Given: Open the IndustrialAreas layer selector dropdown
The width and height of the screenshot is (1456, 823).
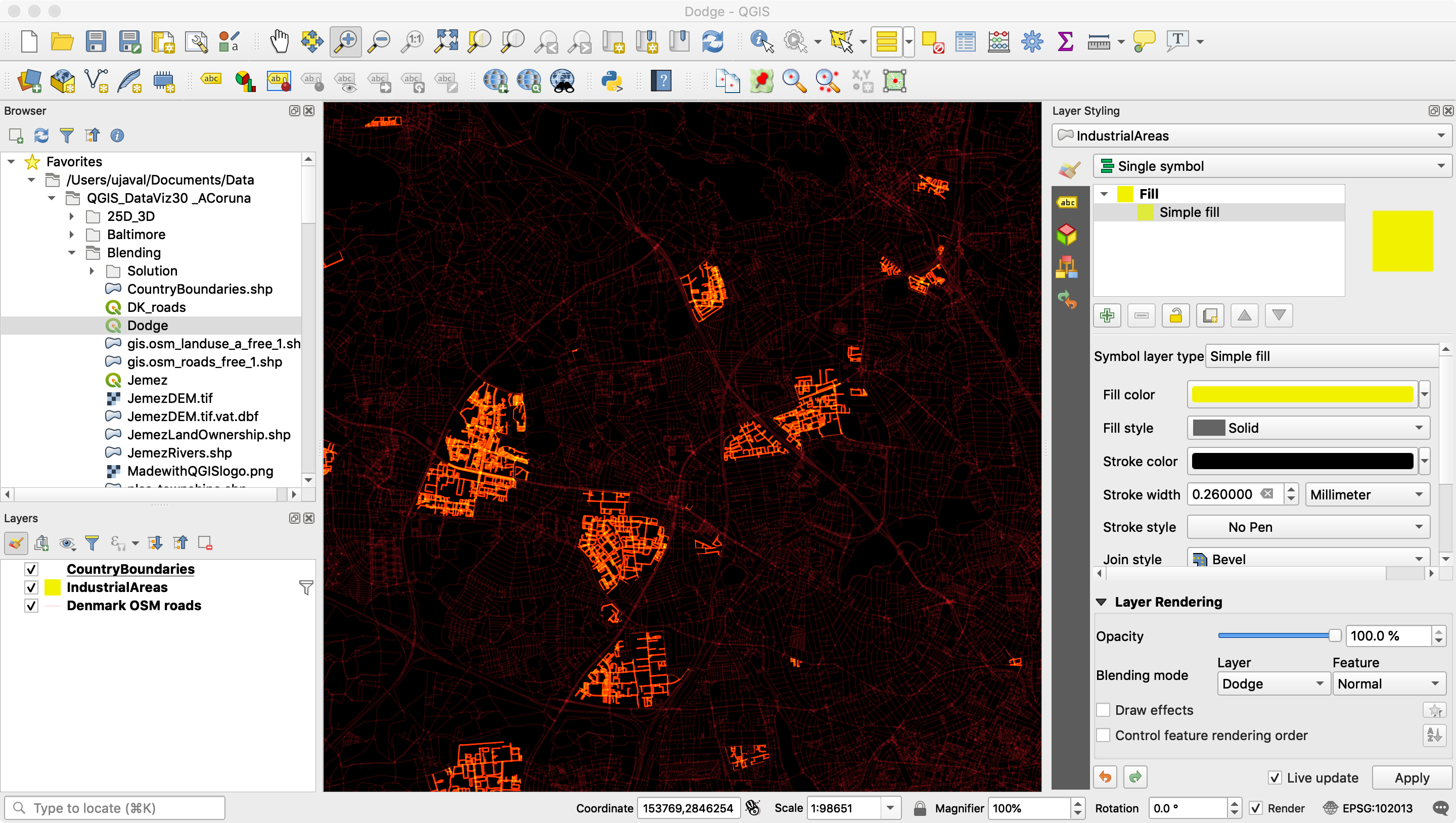Looking at the screenshot, I should click(1251, 135).
